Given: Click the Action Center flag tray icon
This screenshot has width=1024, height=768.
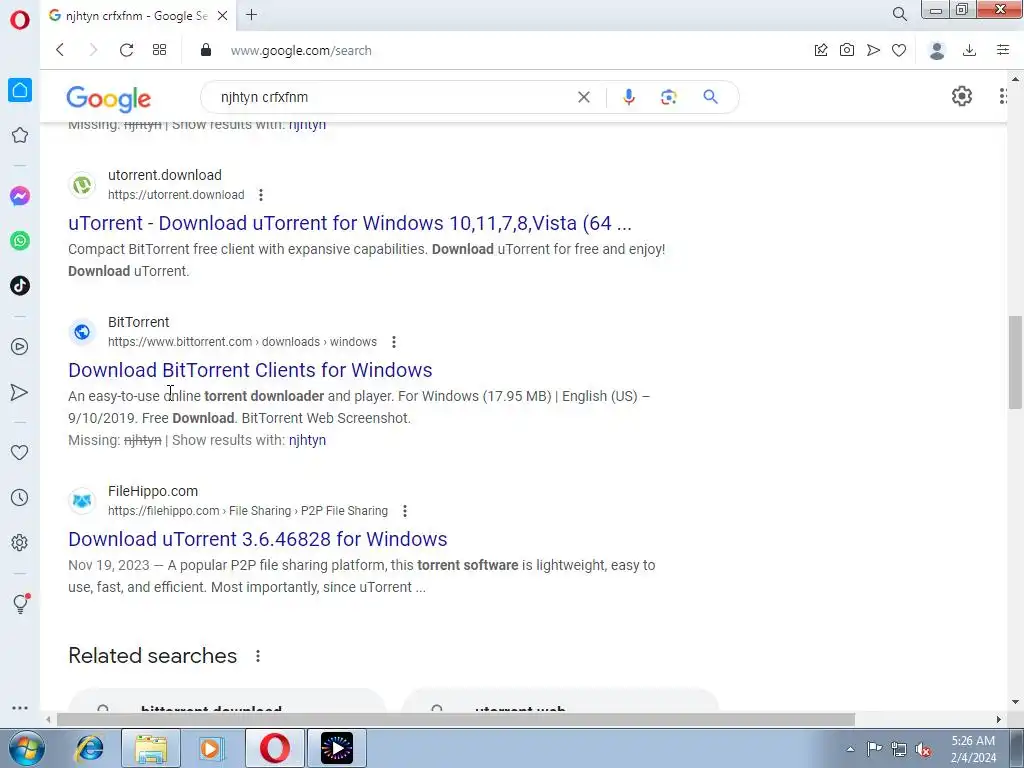Looking at the screenshot, I should pyautogui.click(x=874, y=749).
